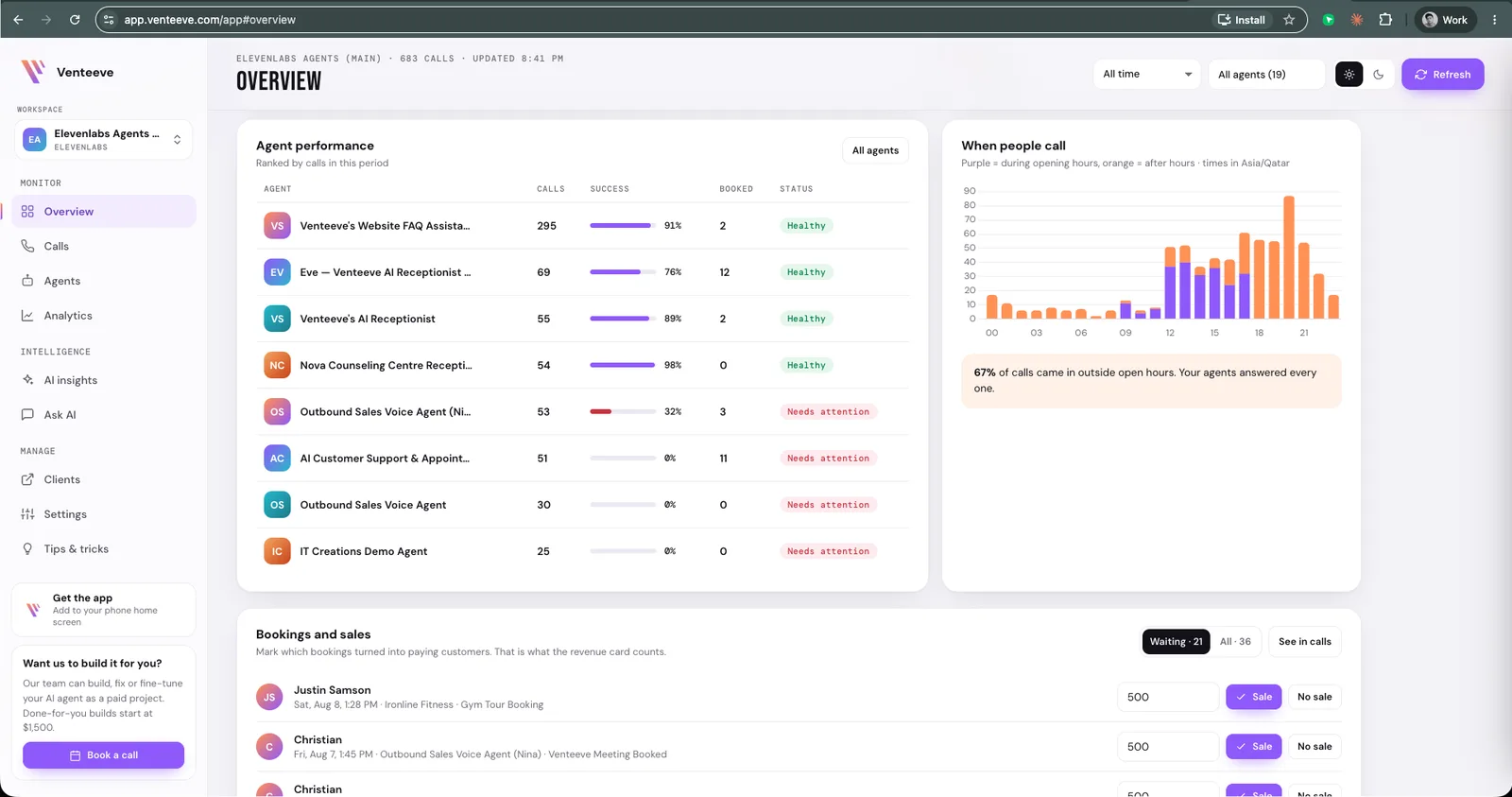Viewport: 1512px width, 797px height.
Task: Open the Settings page
Action: [104, 514]
